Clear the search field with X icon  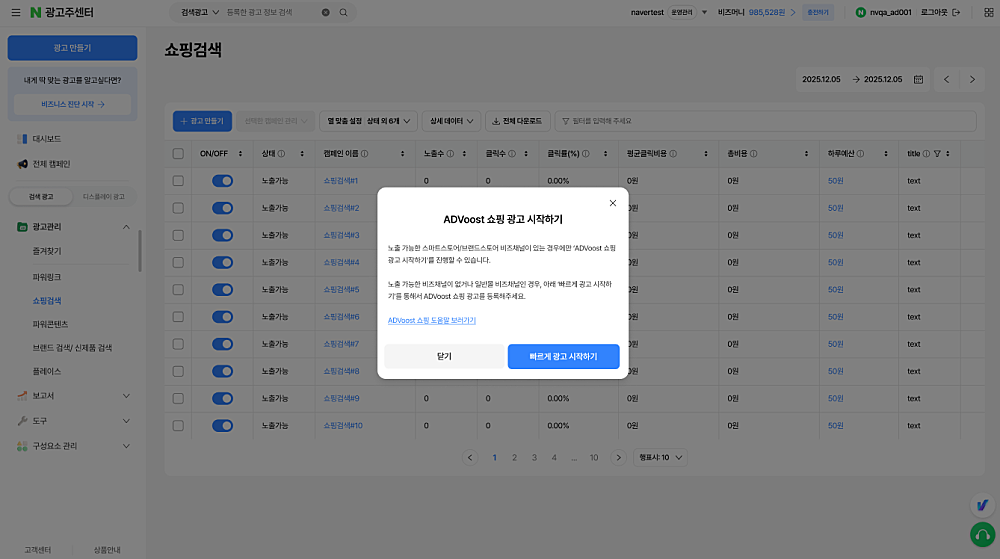tap(325, 12)
